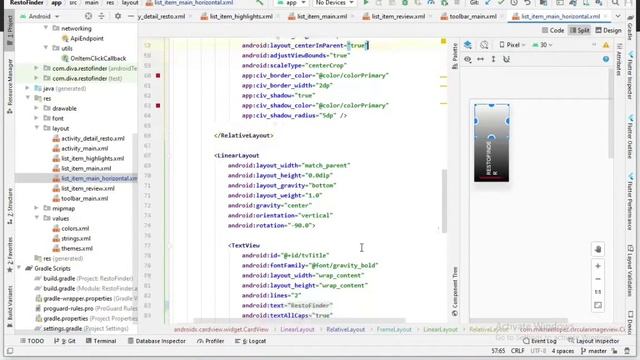
Task: Open the Android project view dropdown
Action: pyautogui.click(x=40, y=16)
